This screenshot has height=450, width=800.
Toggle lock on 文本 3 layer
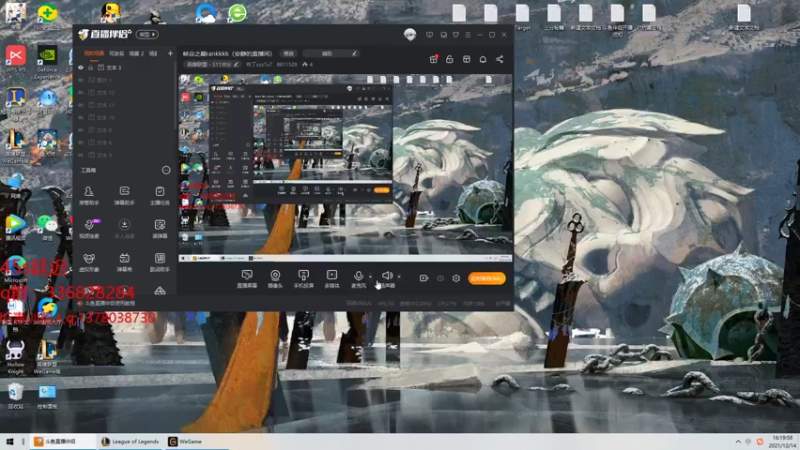coord(91,67)
